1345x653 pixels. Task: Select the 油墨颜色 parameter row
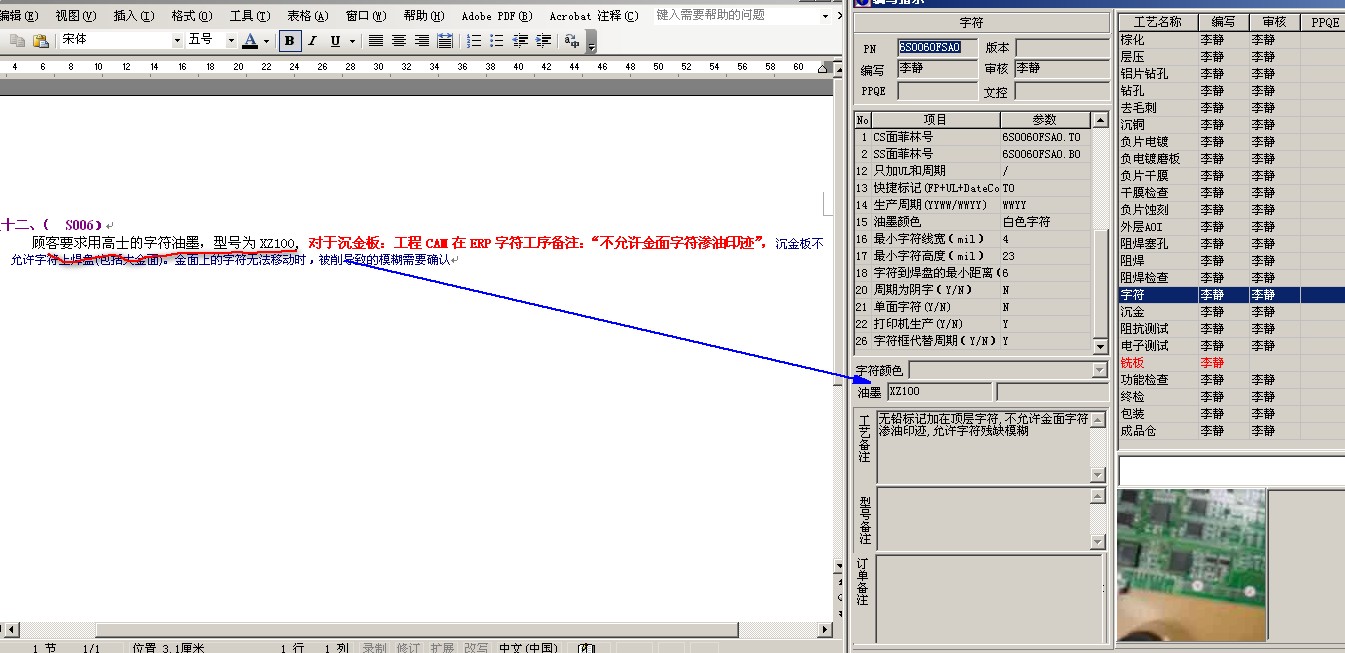click(973, 222)
